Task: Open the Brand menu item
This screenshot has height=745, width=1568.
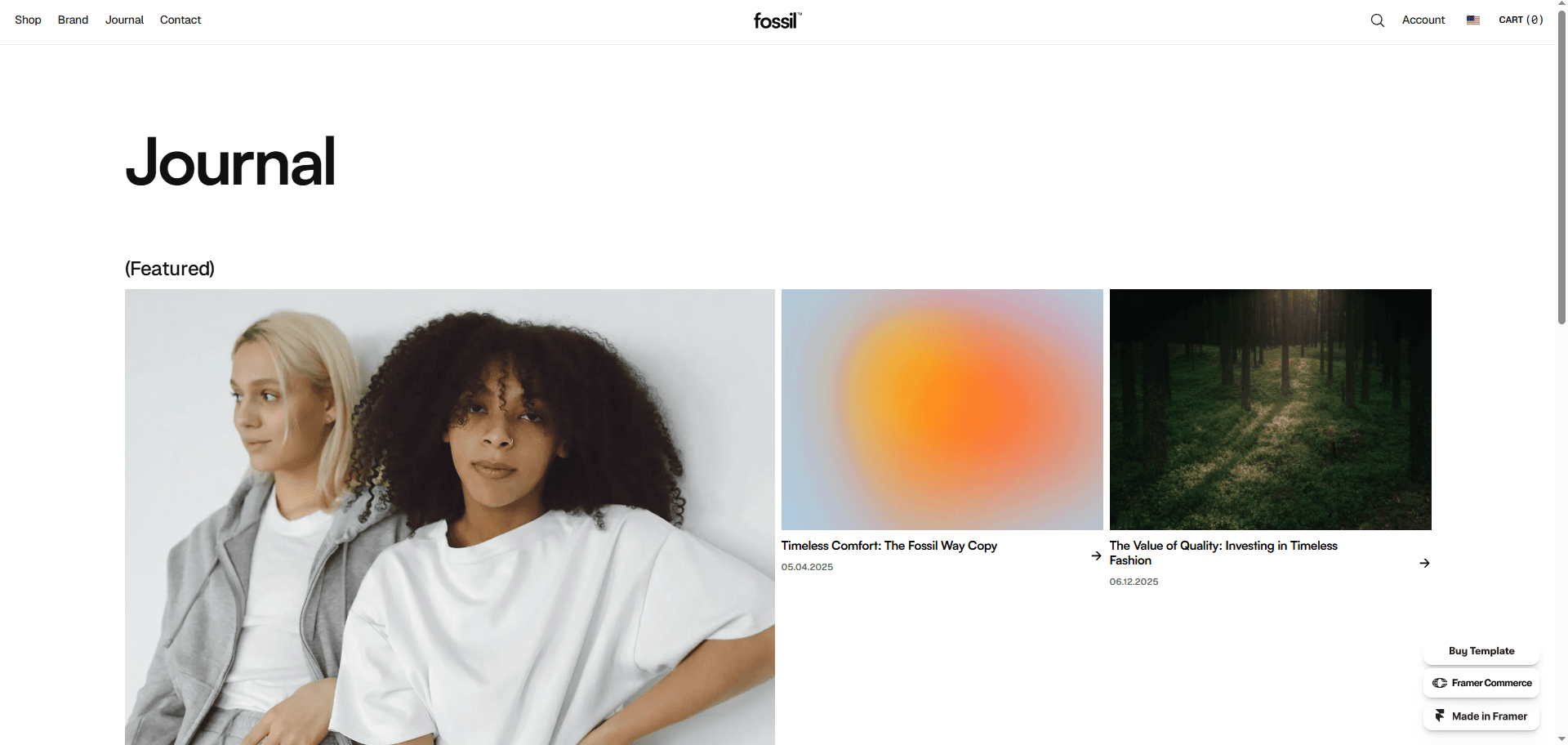Action: pyautogui.click(x=73, y=20)
